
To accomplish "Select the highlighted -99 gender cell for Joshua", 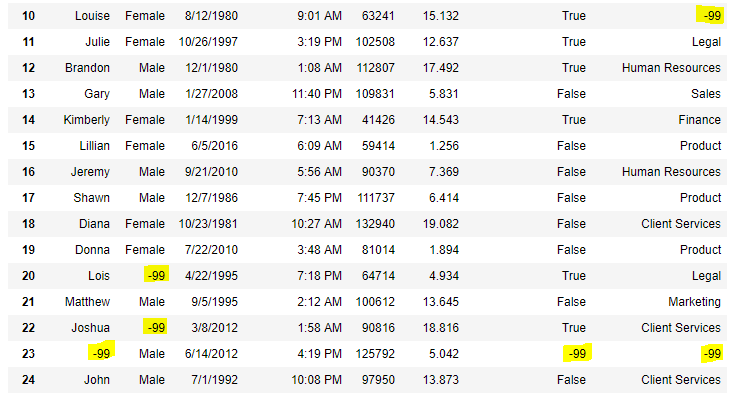I will [x=157, y=327].
